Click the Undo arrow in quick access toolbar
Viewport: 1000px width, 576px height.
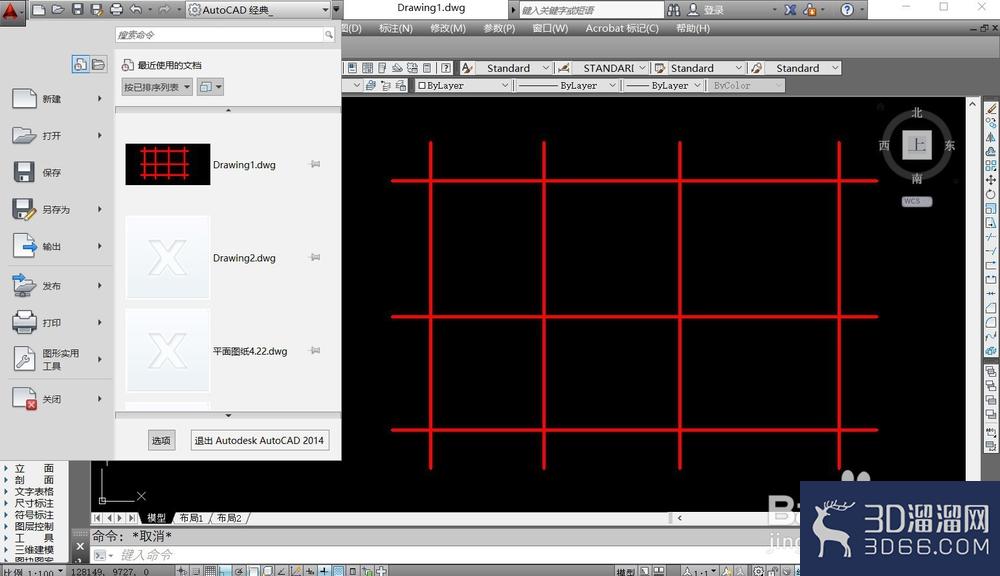pyautogui.click(x=135, y=10)
